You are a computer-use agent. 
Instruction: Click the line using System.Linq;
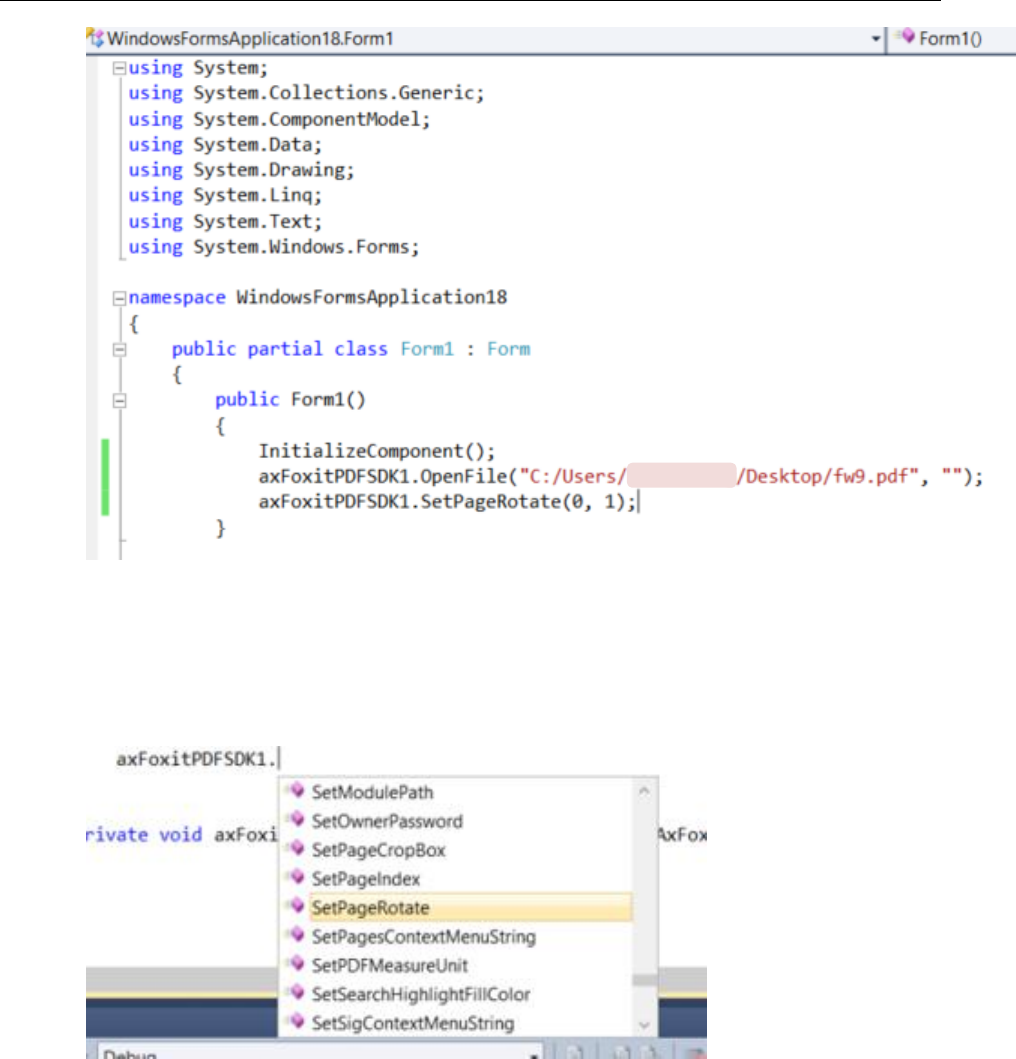pyautogui.click(x=225, y=196)
